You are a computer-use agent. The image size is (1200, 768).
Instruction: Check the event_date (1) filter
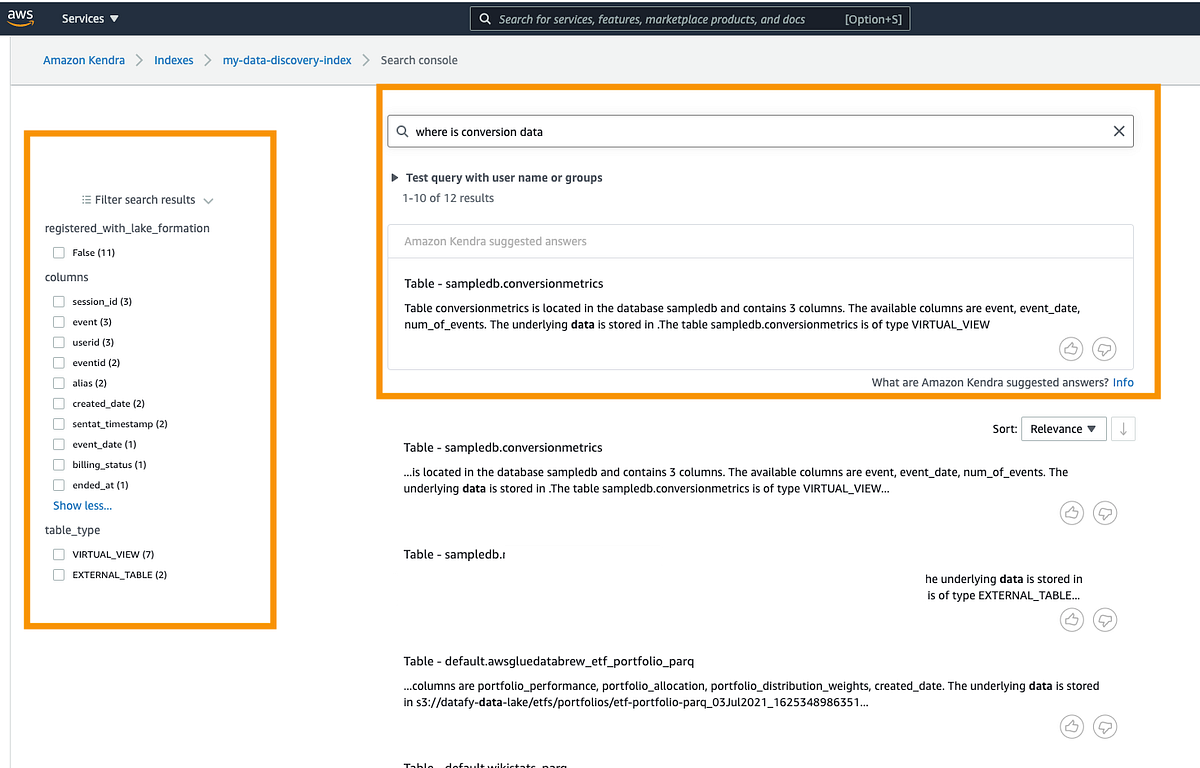pyautogui.click(x=59, y=444)
